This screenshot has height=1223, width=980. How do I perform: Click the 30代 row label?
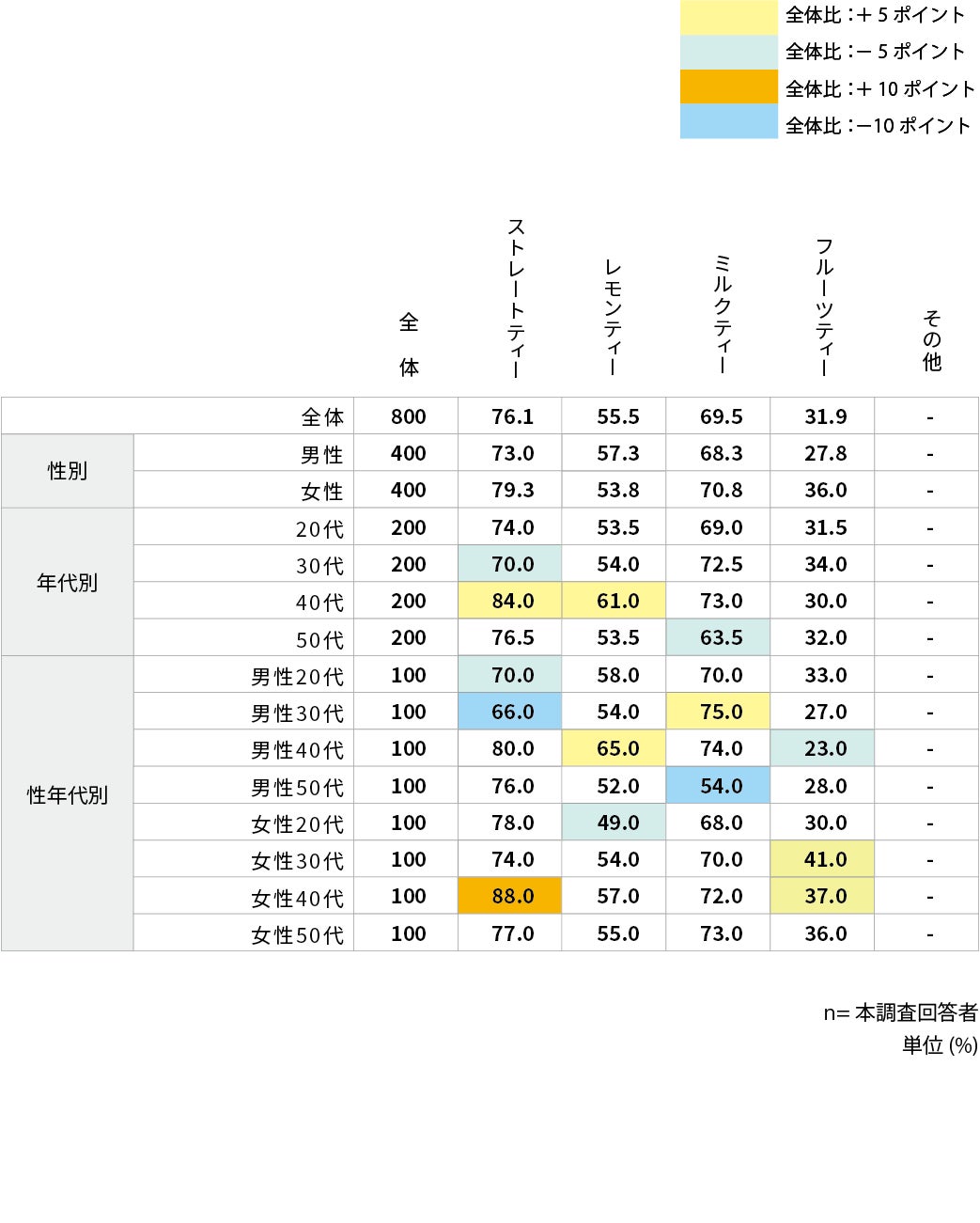tap(320, 565)
